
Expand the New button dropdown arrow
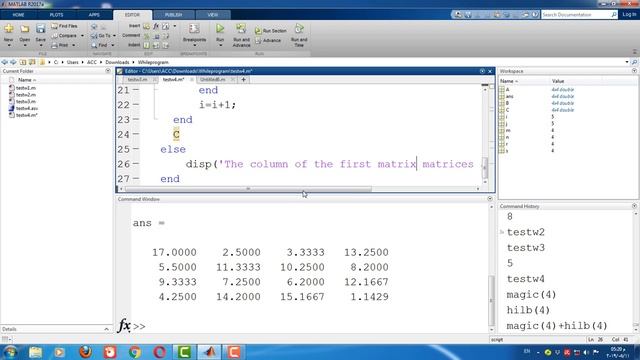[9, 45]
